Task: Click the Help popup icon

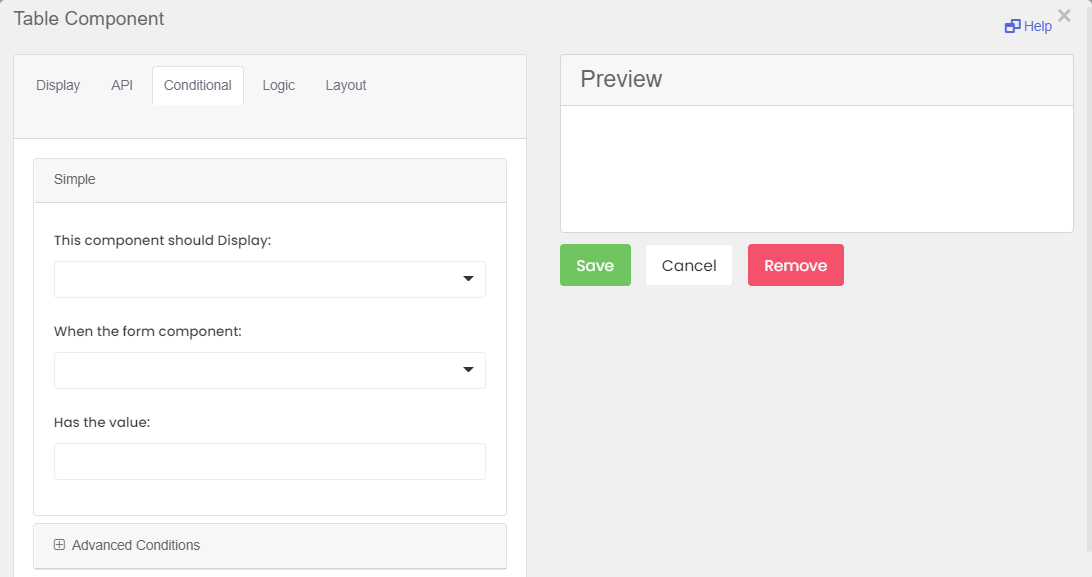Action: click(1012, 26)
